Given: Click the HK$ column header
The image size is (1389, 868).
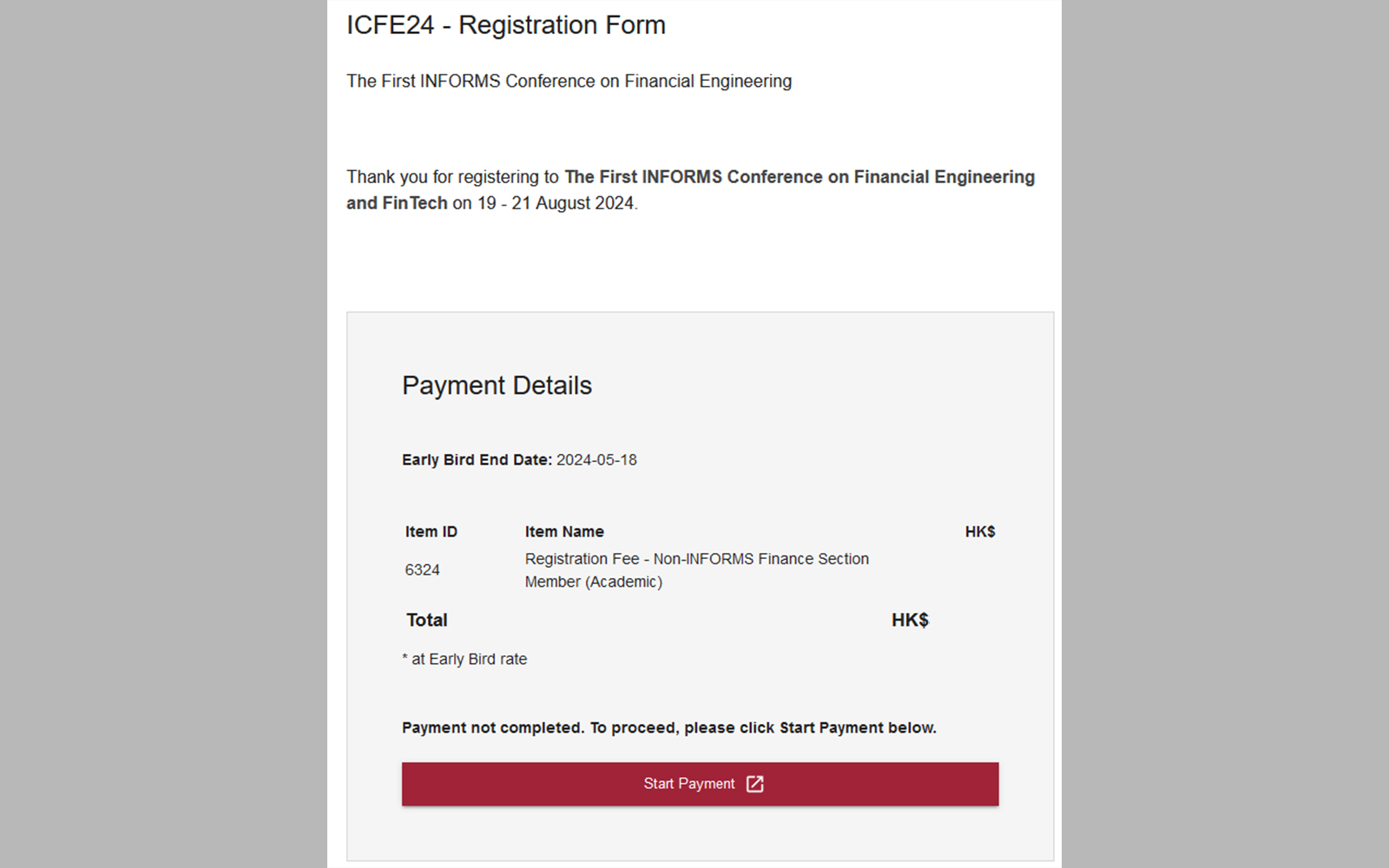Looking at the screenshot, I should [980, 532].
